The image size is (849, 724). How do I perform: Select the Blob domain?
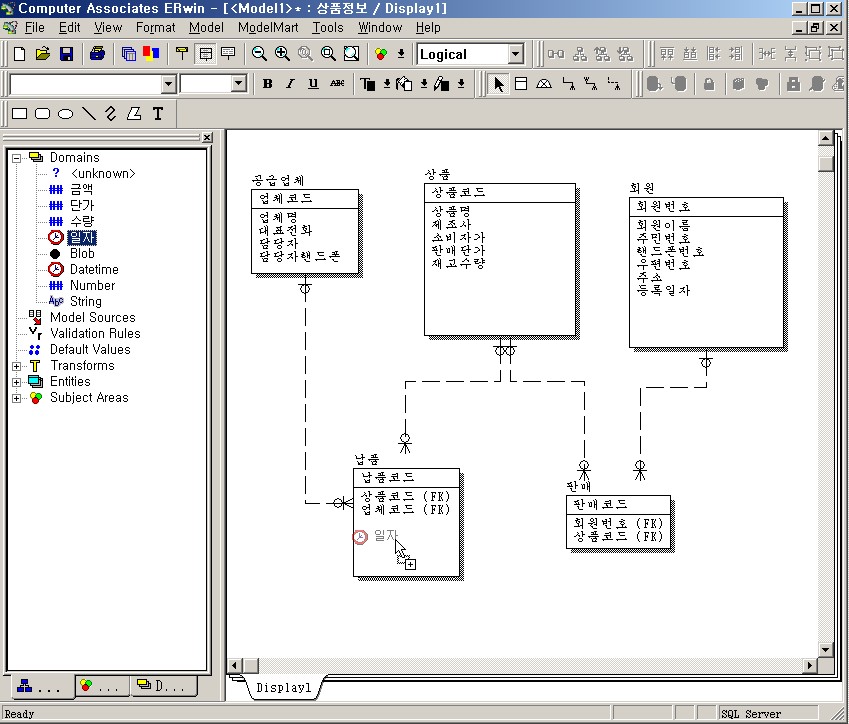82,253
